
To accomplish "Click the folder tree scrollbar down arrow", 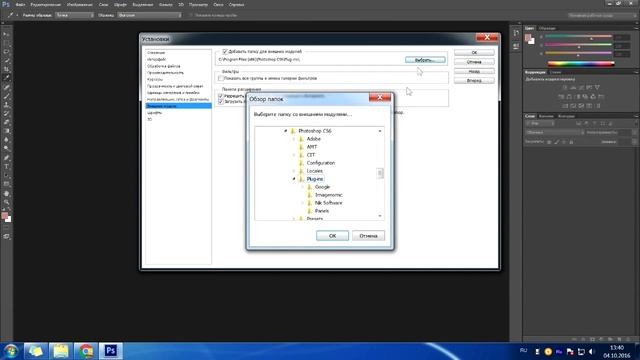I will pyautogui.click(x=380, y=216).
